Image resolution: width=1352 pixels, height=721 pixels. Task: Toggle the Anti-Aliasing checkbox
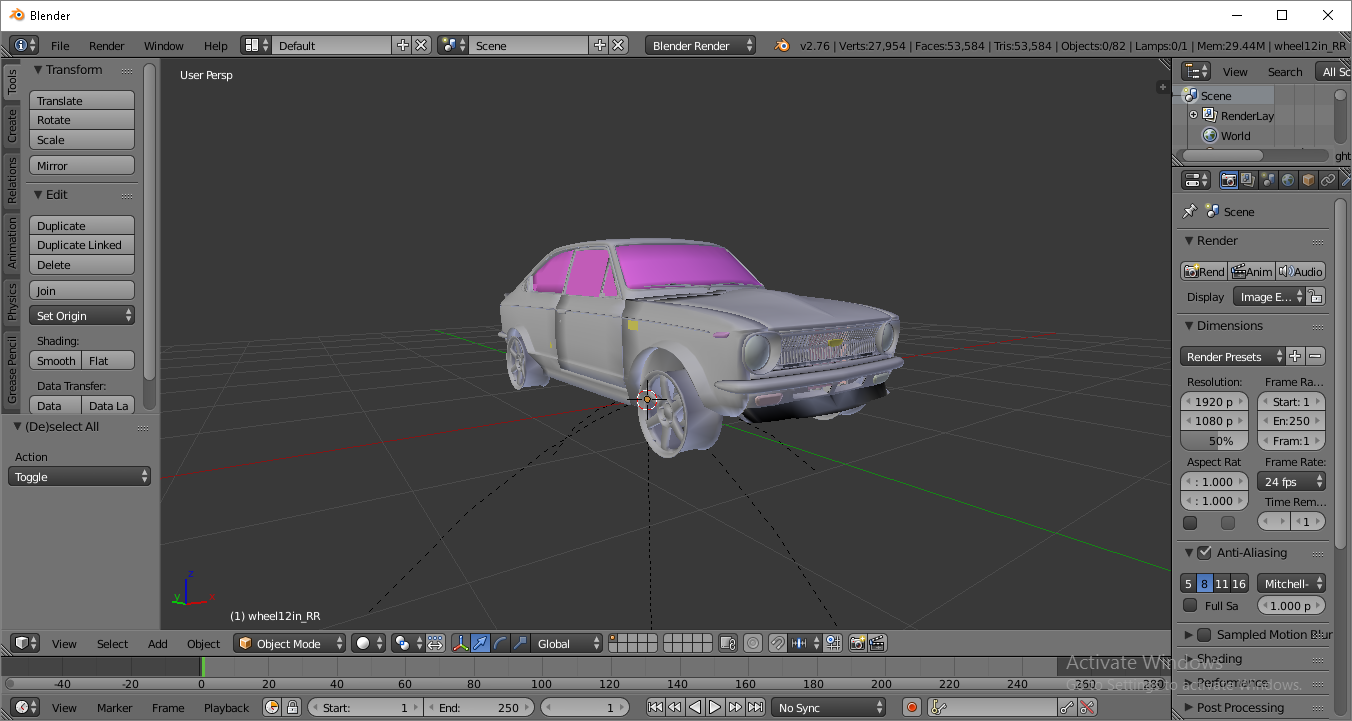1204,553
